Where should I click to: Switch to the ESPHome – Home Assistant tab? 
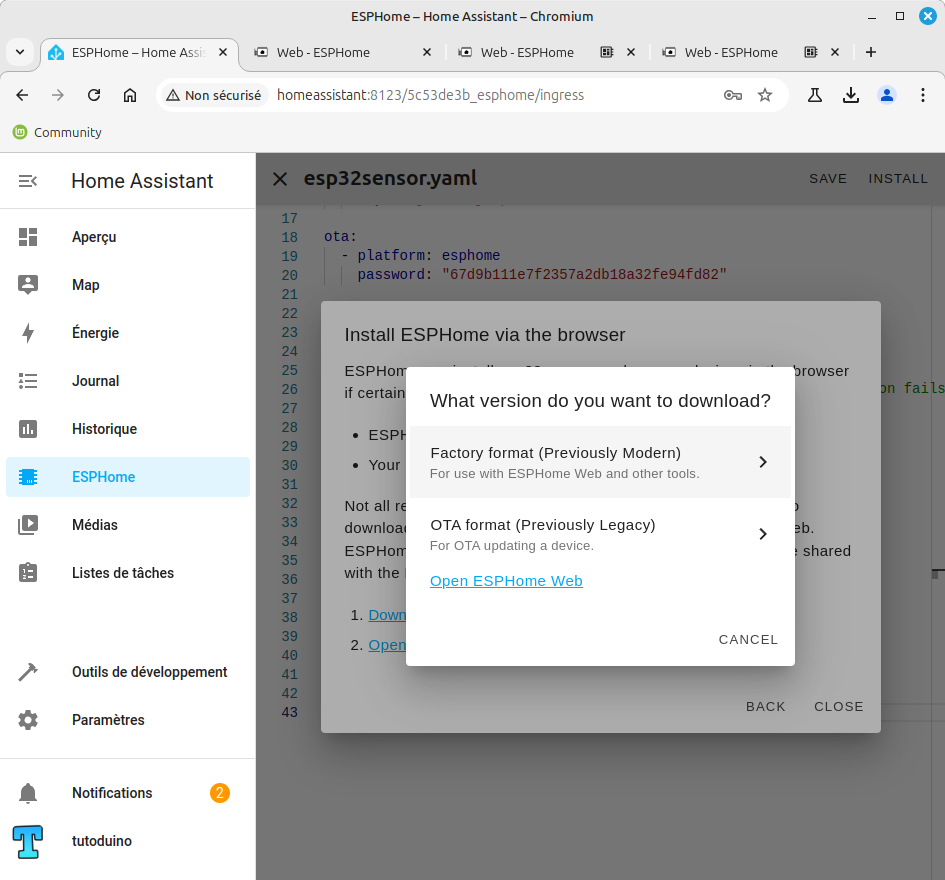click(x=139, y=52)
